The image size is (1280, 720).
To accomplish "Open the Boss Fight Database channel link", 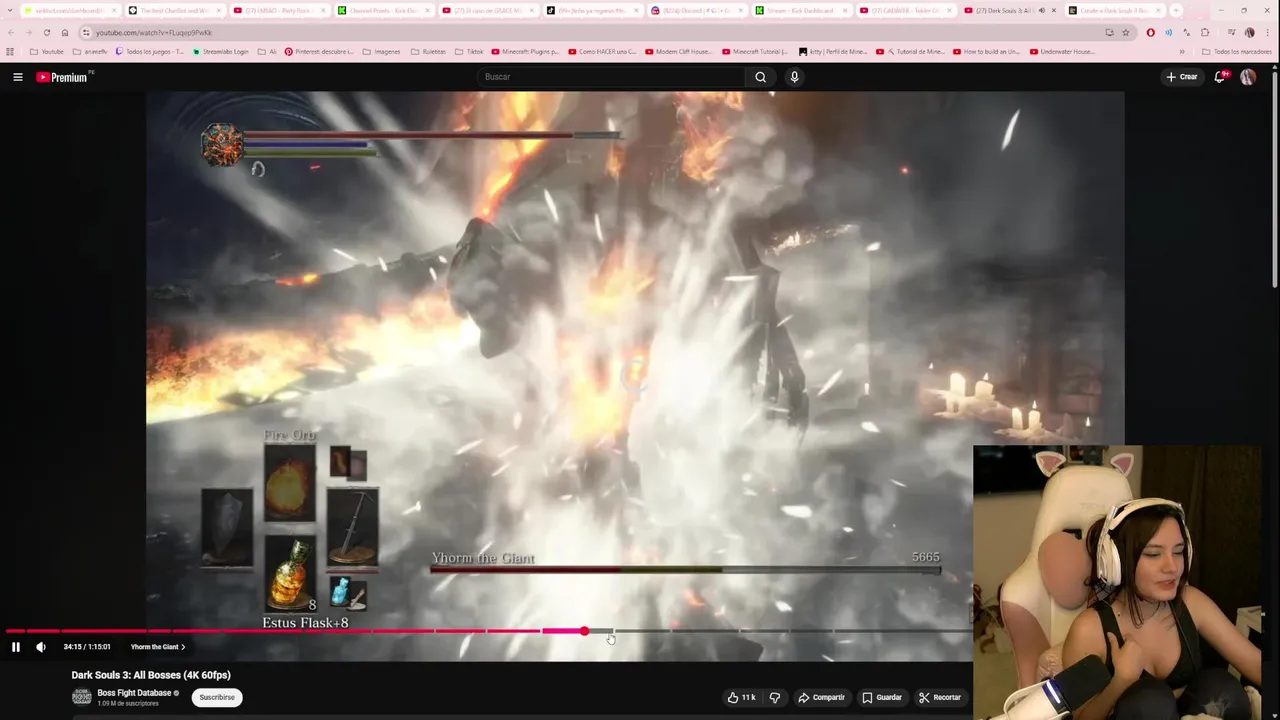I will [134, 693].
